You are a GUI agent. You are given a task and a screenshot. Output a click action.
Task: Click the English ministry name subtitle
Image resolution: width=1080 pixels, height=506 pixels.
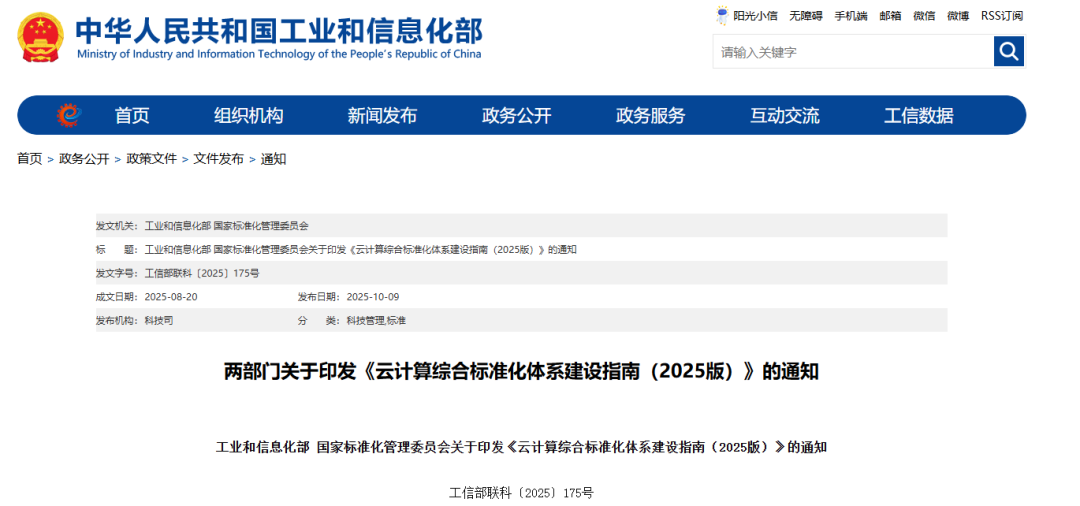pyautogui.click(x=279, y=54)
